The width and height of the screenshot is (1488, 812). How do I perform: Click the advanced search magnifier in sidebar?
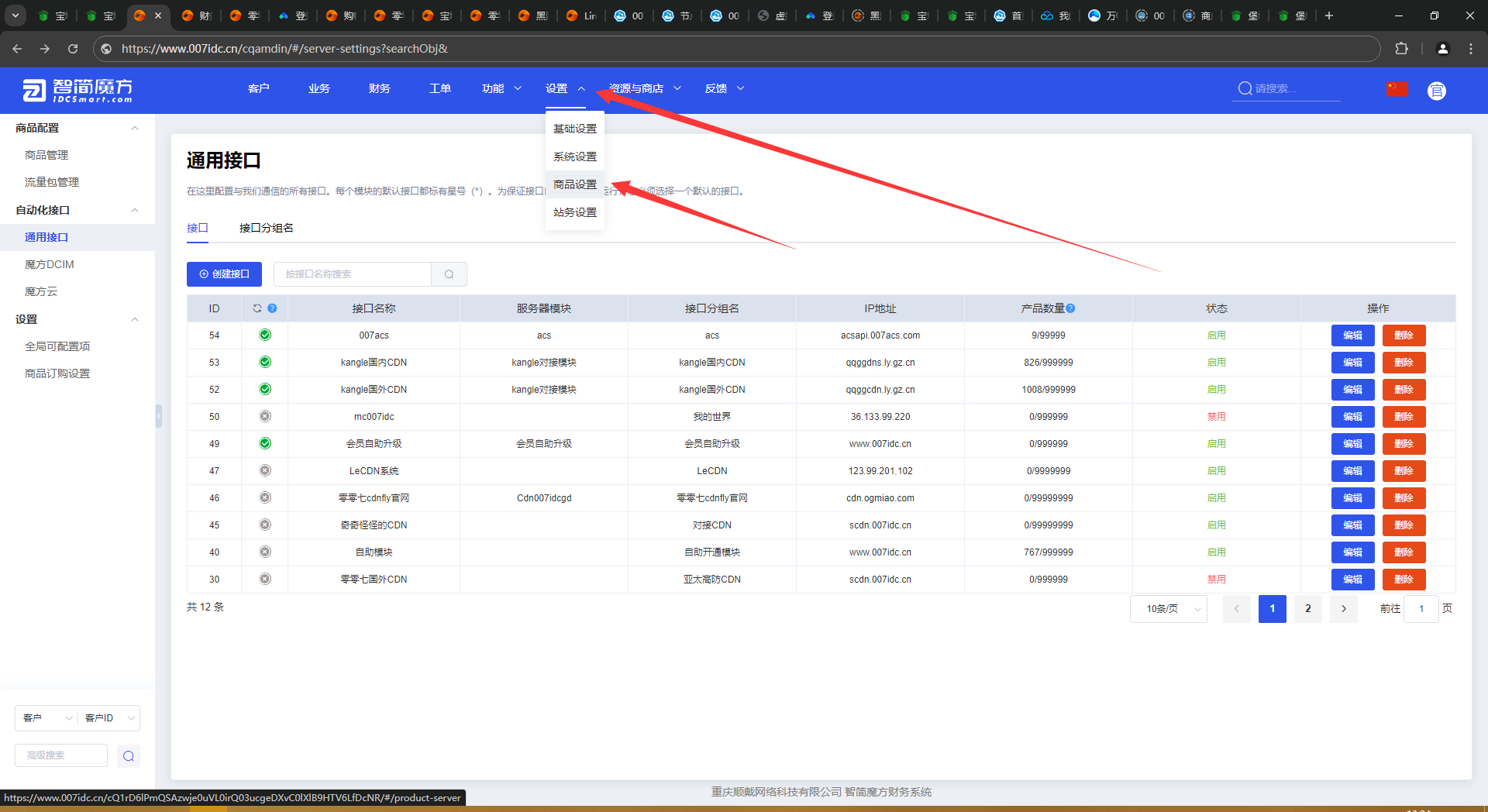[129, 755]
